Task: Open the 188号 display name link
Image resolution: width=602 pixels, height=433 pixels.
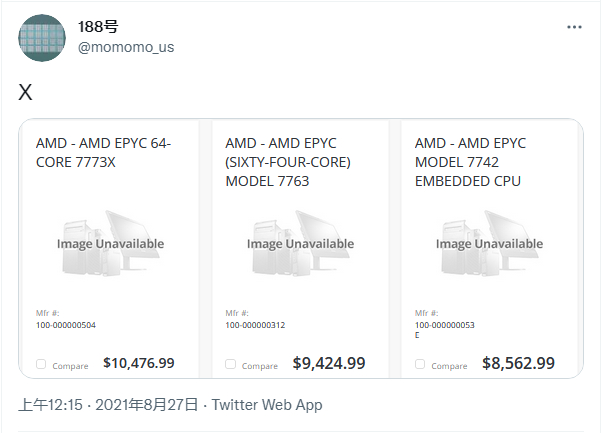Action: (x=99, y=27)
